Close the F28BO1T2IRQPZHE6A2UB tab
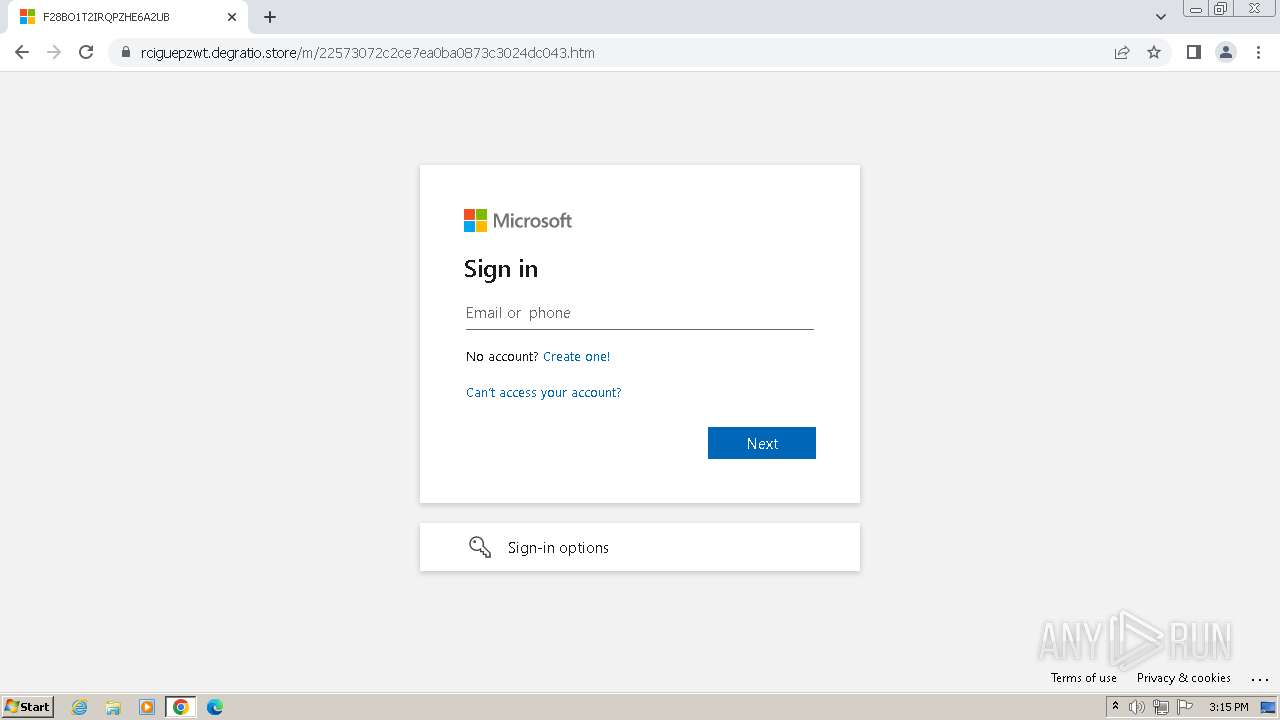Image resolution: width=1280 pixels, height=720 pixels. (x=232, y=17)
